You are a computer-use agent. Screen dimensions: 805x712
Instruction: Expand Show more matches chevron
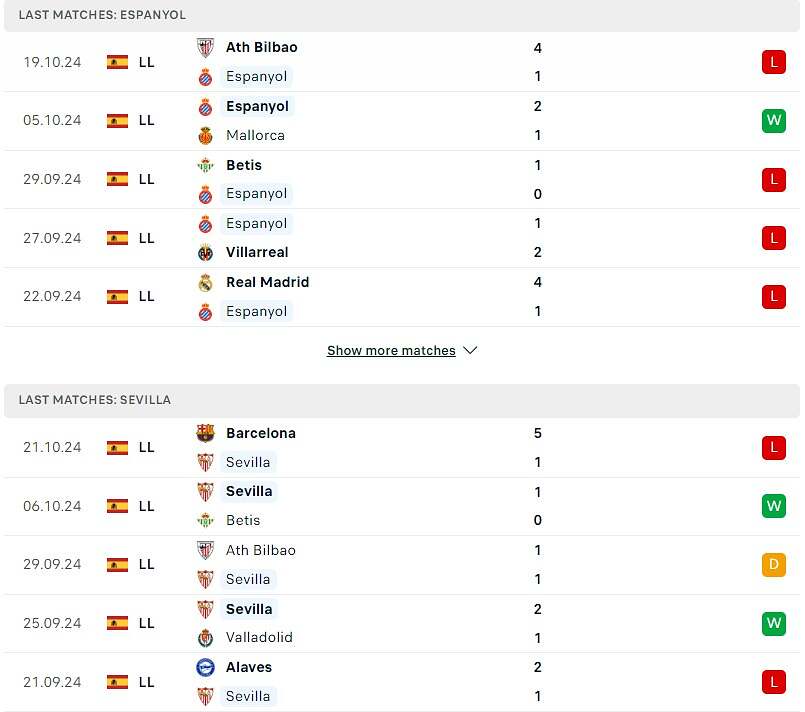click(x=470, y=351)
